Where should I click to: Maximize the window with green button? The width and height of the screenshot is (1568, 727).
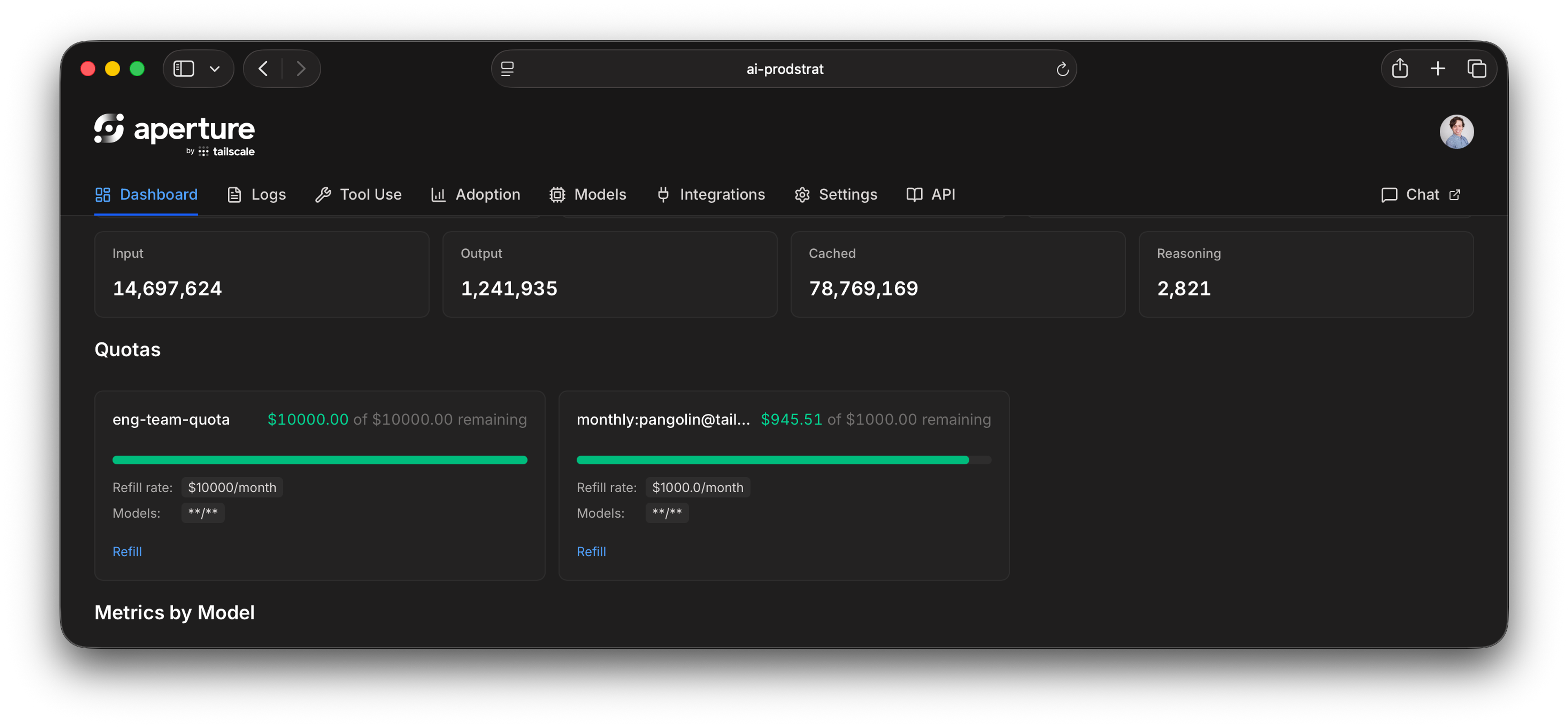coord(138,69)
